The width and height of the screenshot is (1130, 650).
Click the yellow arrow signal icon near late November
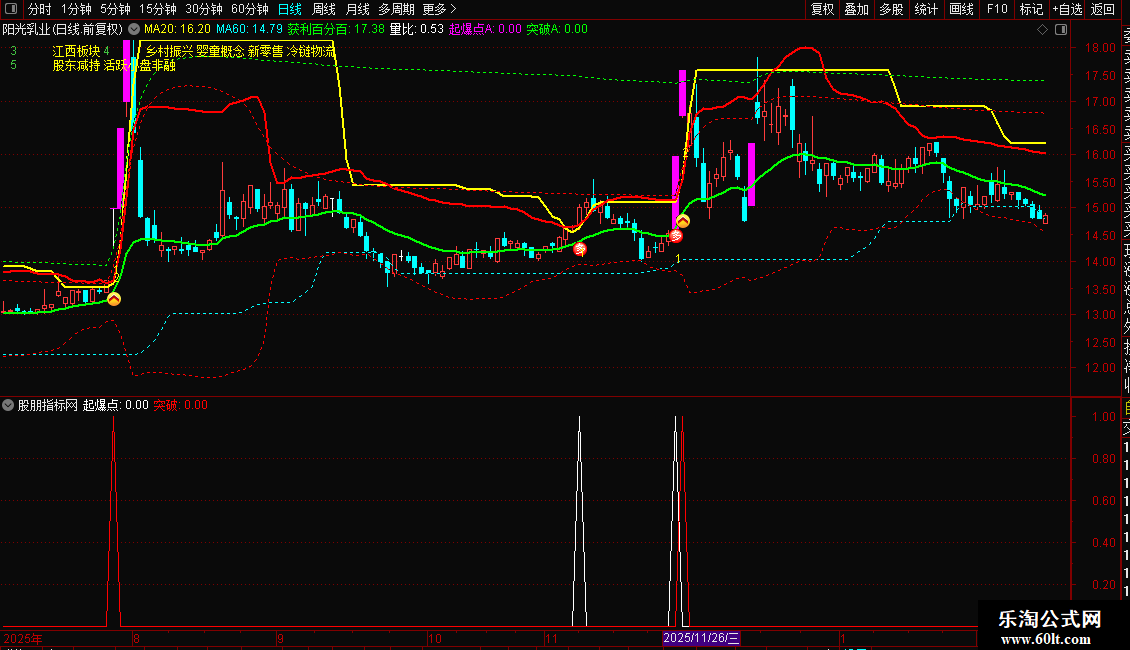tap(682, 221)
